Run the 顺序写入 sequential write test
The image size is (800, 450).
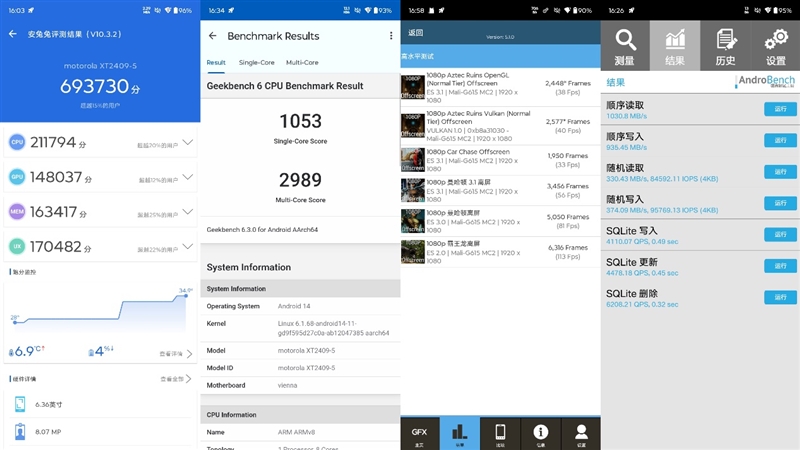click(x=780, y=140)
